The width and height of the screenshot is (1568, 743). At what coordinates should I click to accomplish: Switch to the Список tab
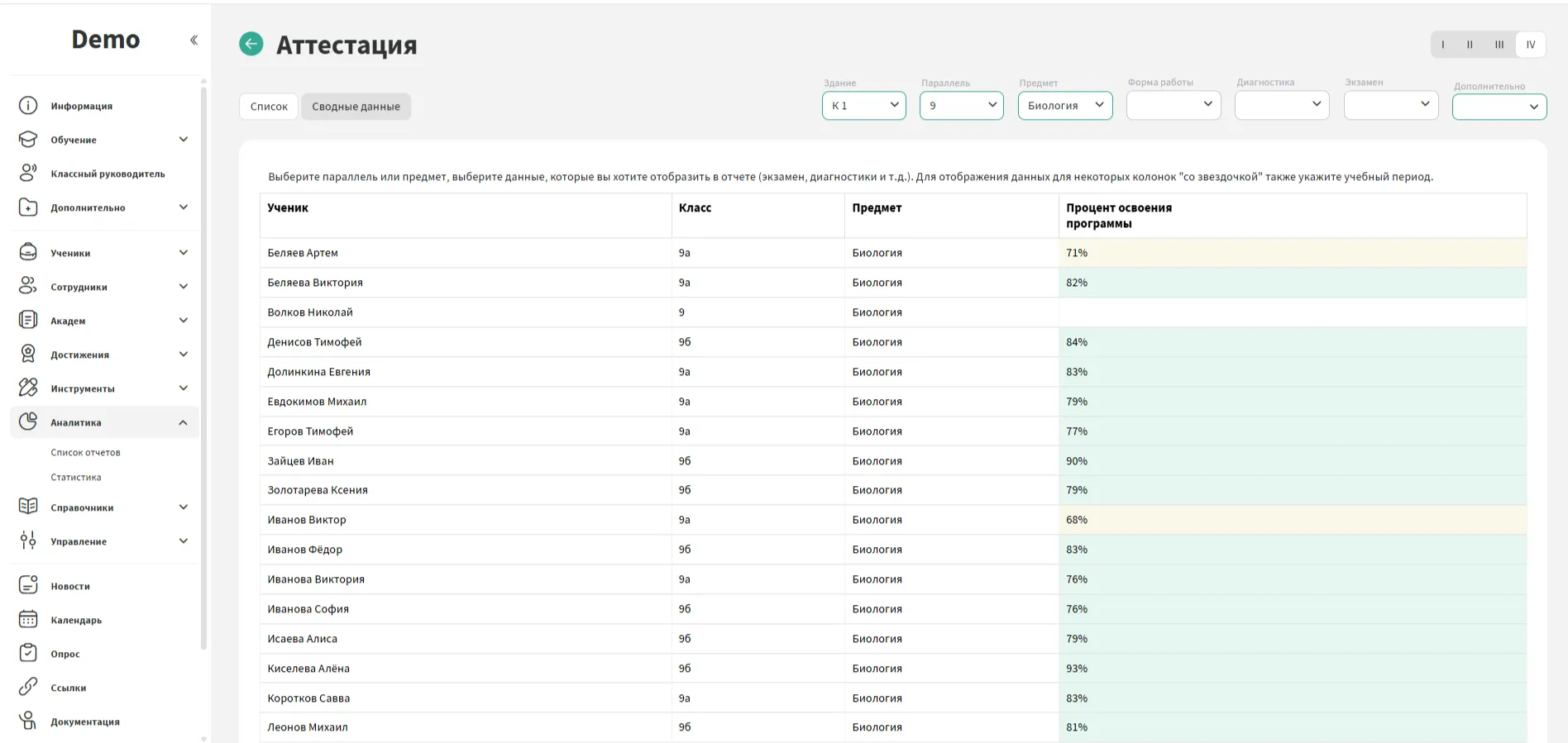(x=269, y=107)
